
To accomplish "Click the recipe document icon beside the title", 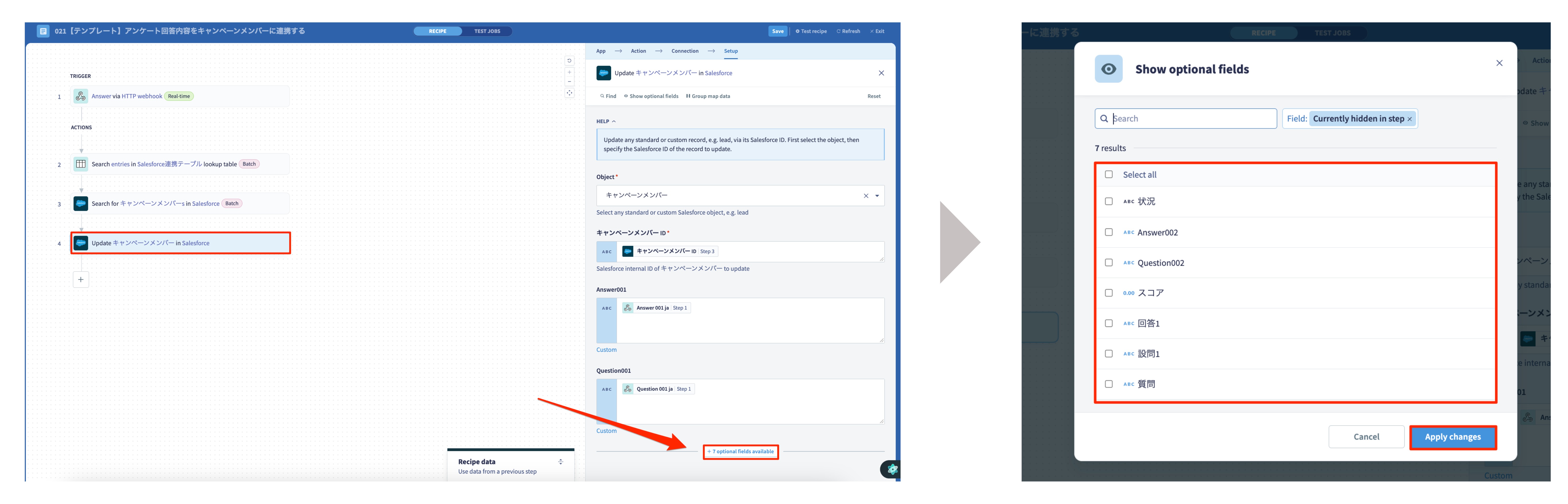I will coord(43,31).
